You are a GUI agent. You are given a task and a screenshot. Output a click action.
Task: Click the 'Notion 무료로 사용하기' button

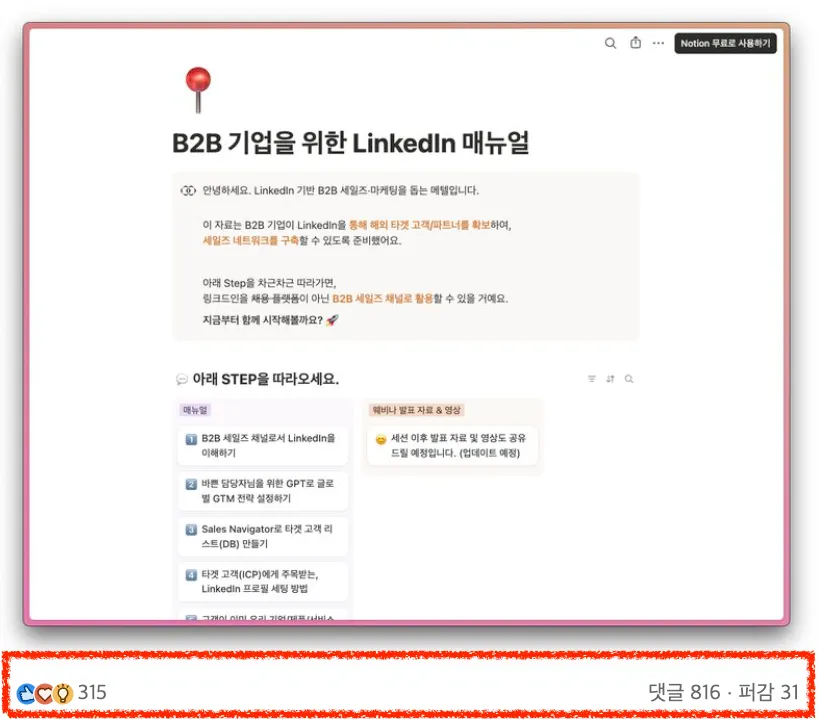pos(726,44)
